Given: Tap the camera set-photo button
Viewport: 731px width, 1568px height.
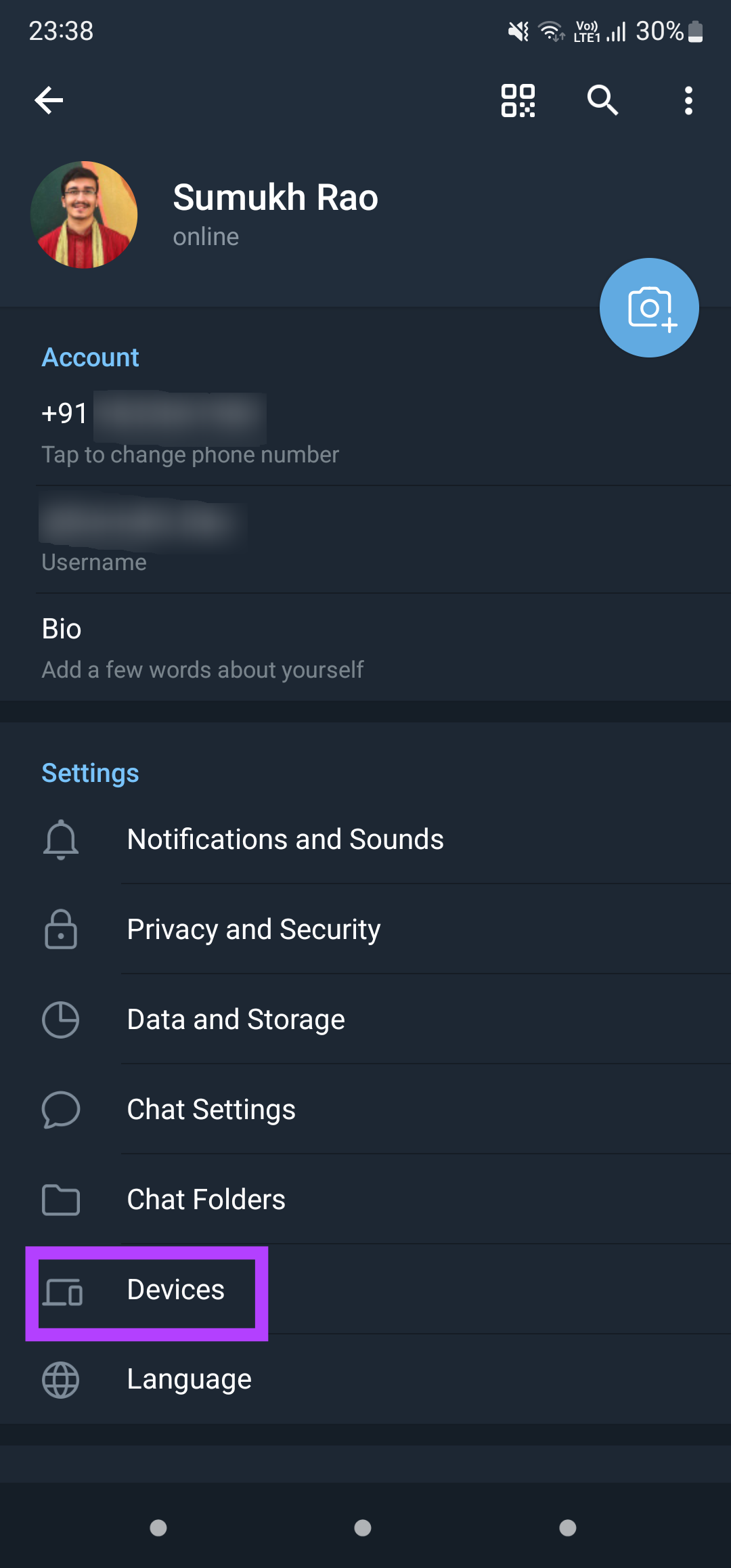Looking at the screenshot, I should pyautogui.click(x=649, y=308).
